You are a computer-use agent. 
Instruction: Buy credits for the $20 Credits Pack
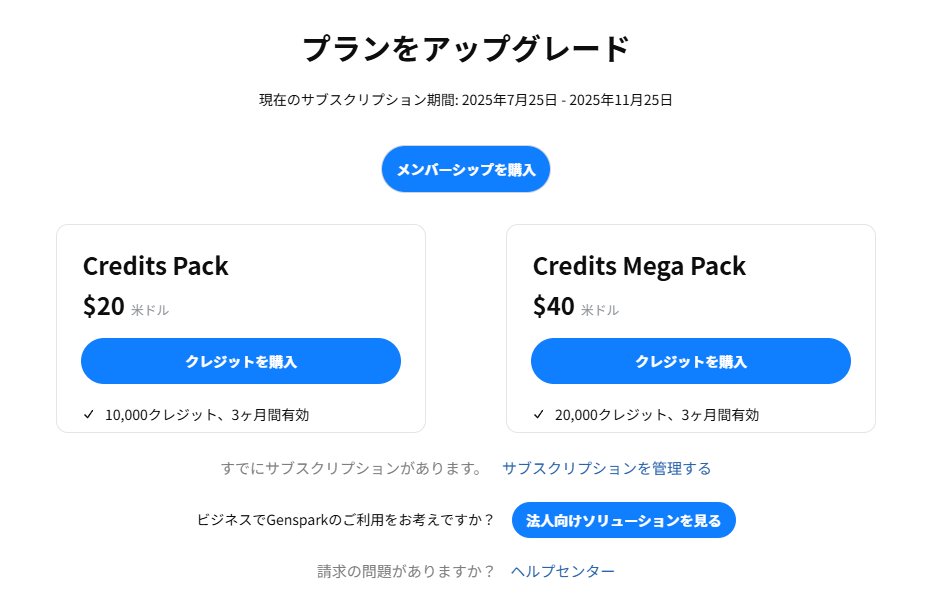coord(241,361)
